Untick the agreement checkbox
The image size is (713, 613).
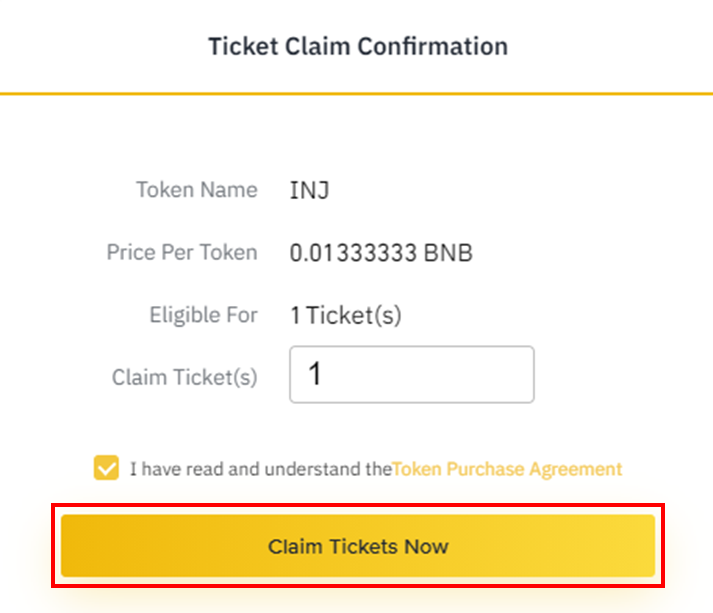pyautogui.click(x=106, y=468)
